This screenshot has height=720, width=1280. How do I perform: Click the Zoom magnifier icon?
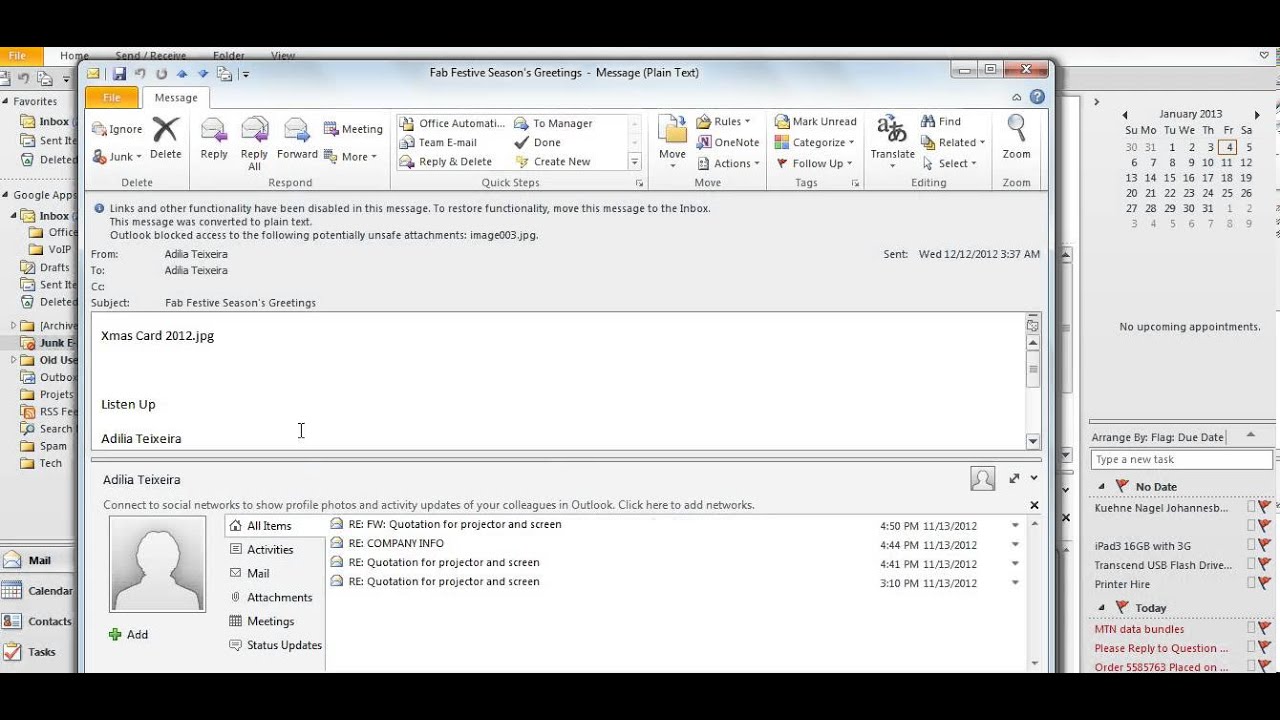pos(1016,130)
